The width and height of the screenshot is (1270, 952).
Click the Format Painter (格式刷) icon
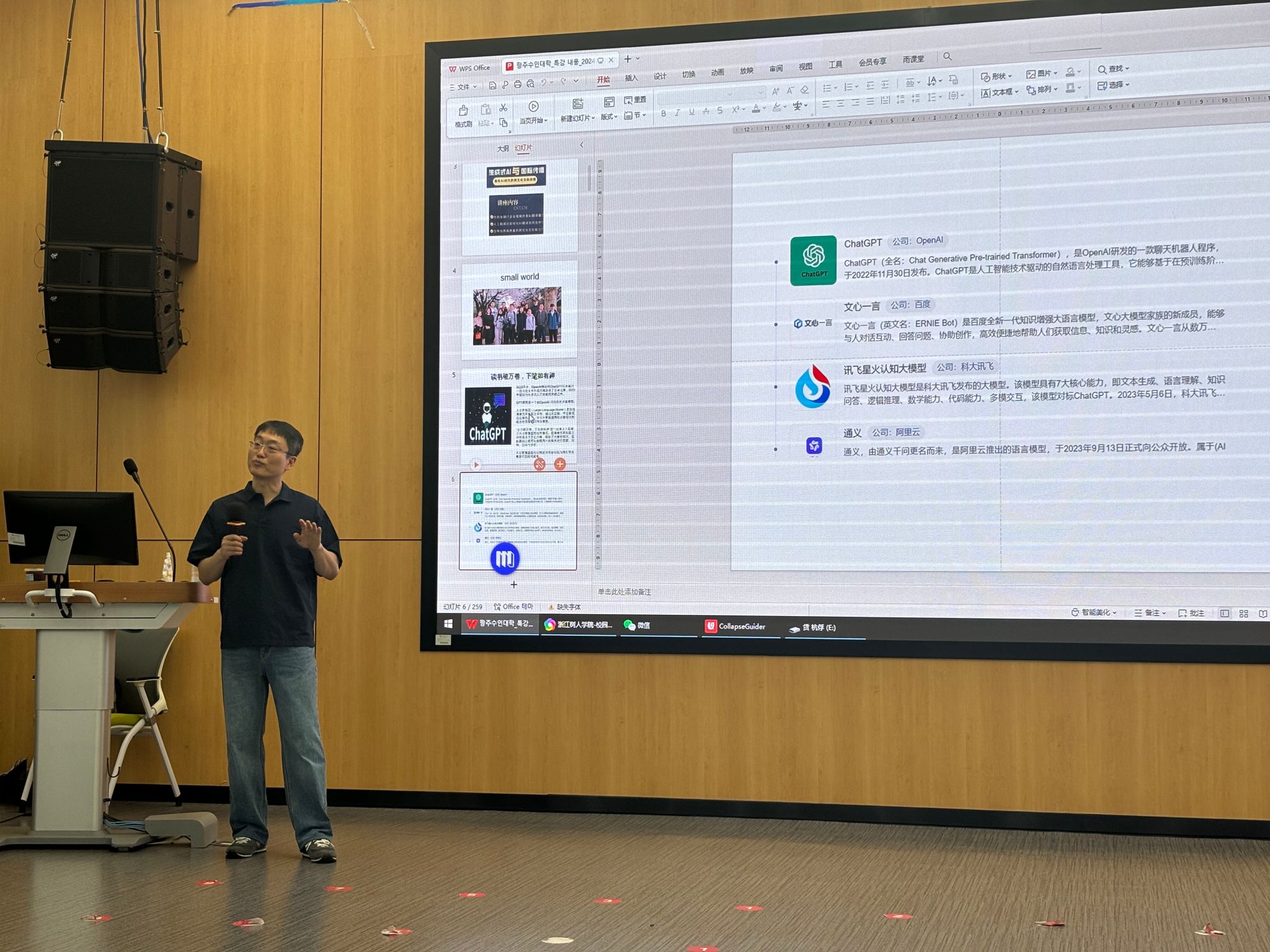tap(463, 112)
